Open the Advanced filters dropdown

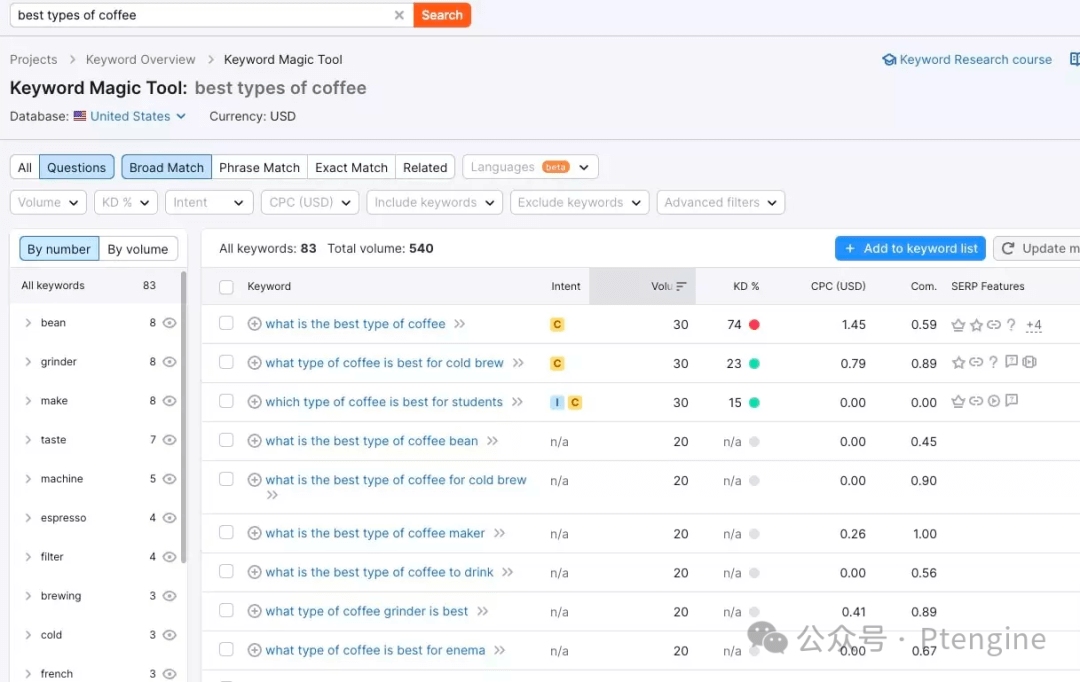(x=720, y=203)
